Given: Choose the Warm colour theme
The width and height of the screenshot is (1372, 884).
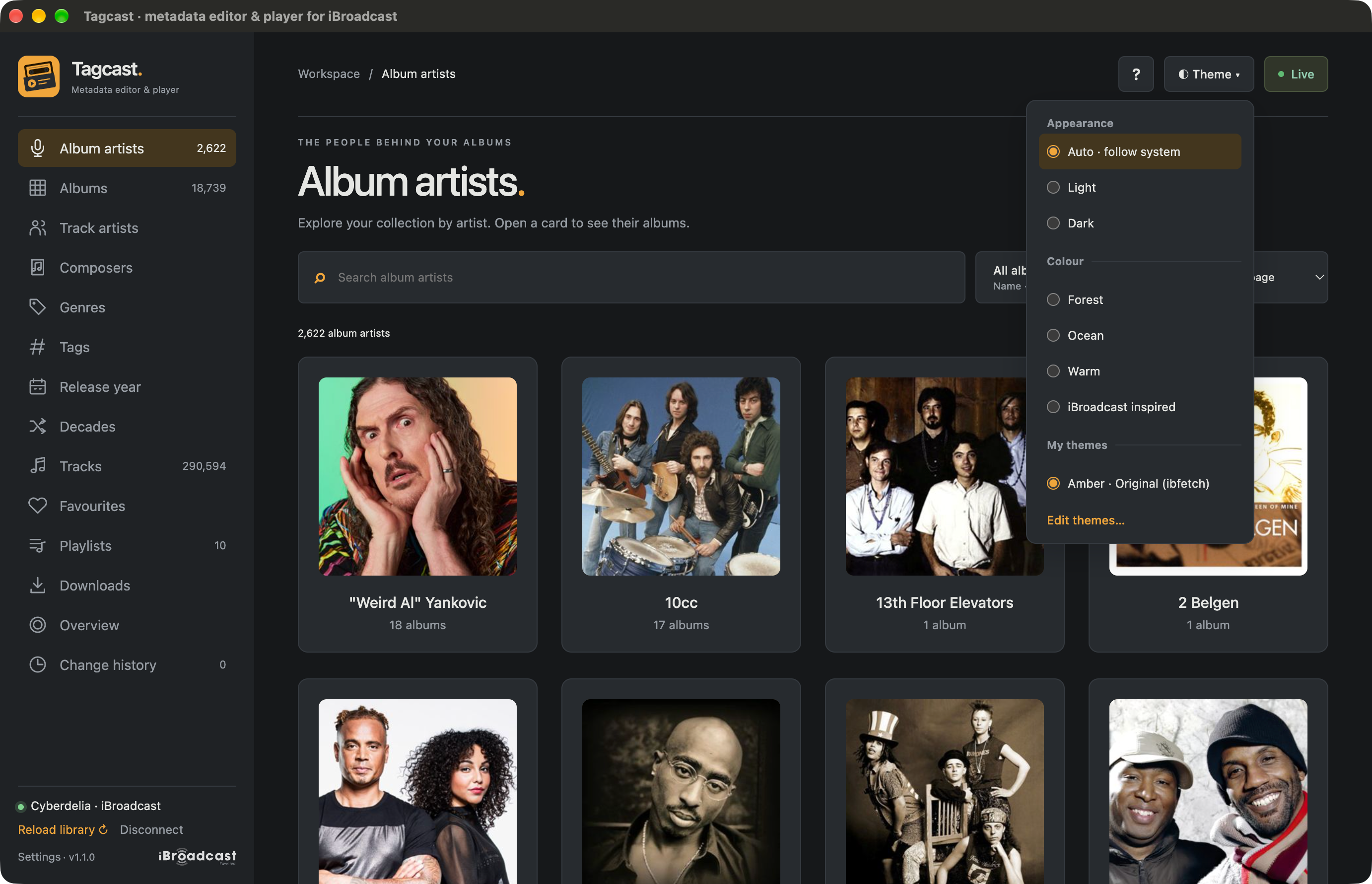Looking at the screenshot, I should pos(1140,371).
